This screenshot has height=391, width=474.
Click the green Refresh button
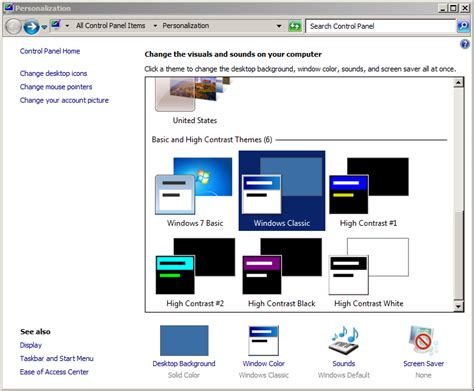(x=295, y=26)
